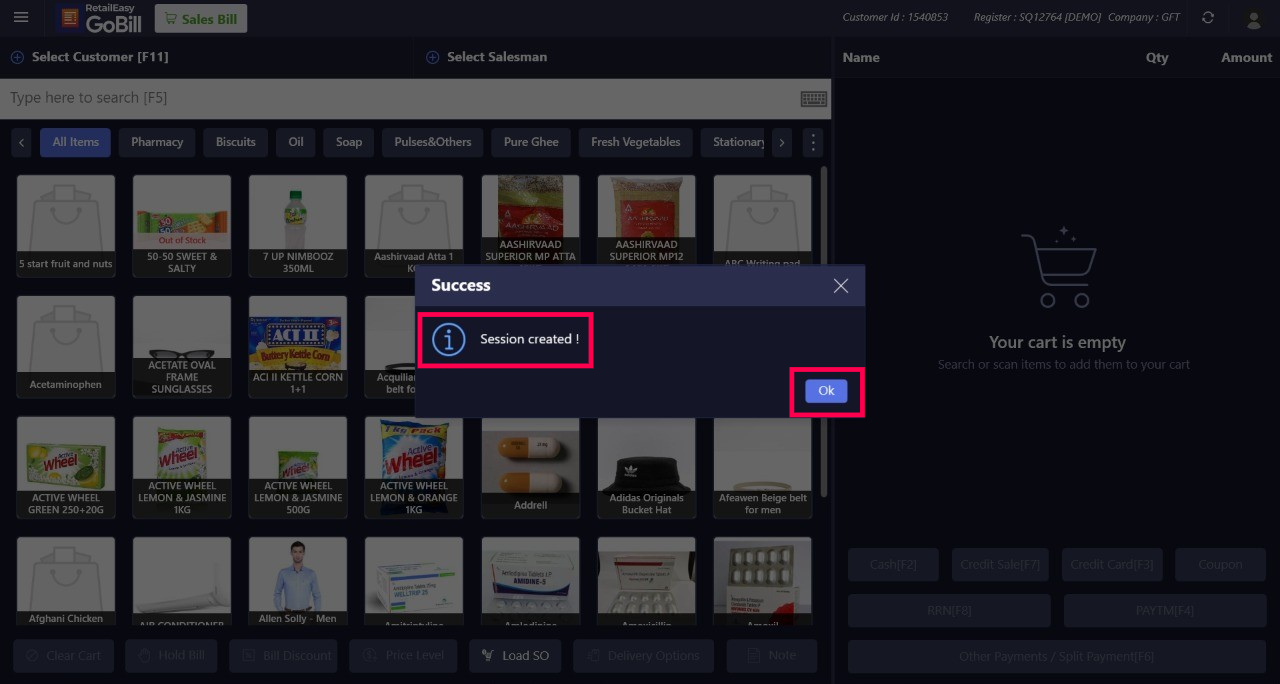Click the Credit Sale[F7] button
The image size is (1280, 684).
[1000, 565]
